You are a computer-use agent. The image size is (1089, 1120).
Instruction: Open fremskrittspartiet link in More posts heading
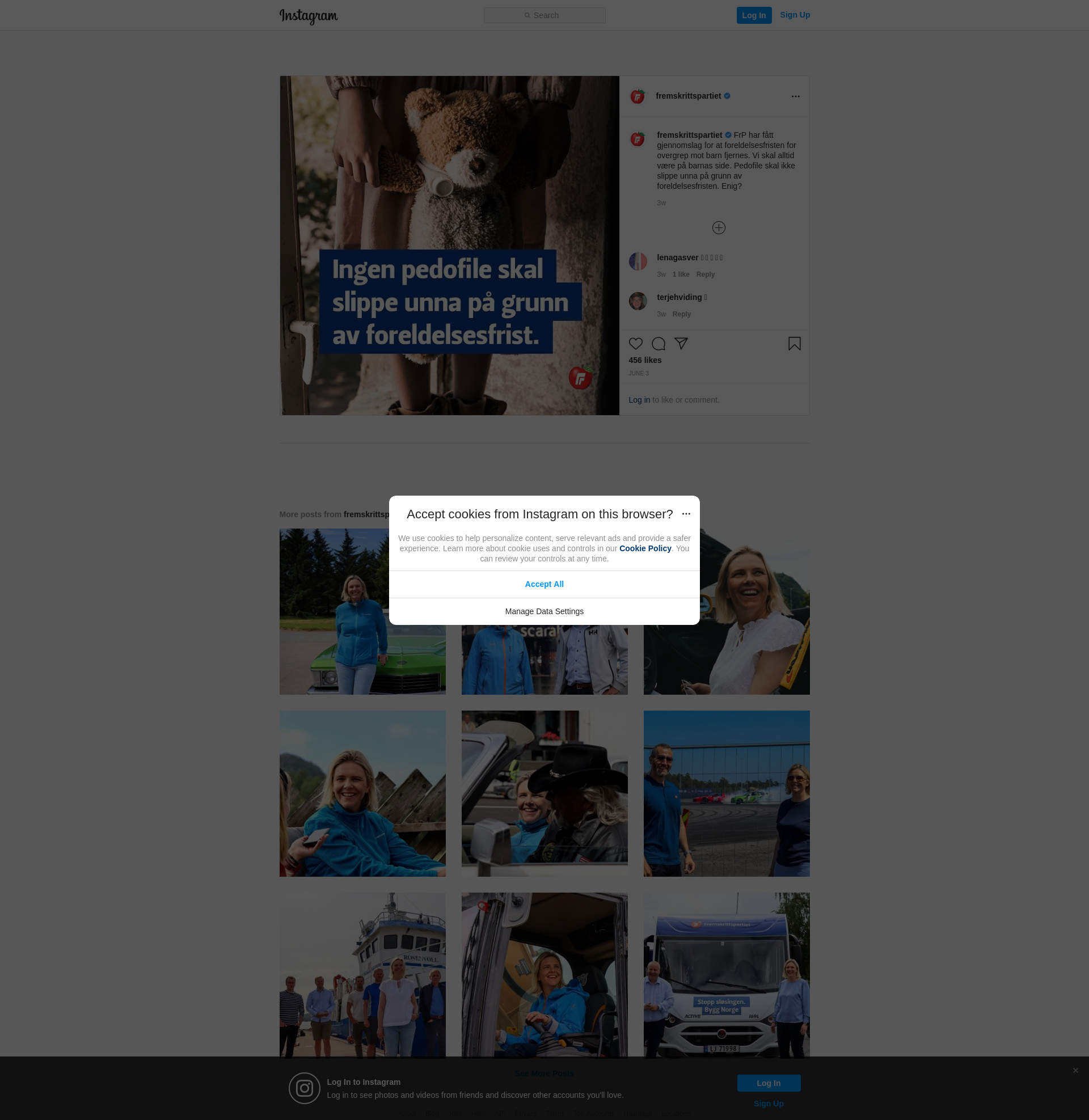pos(366,514)
